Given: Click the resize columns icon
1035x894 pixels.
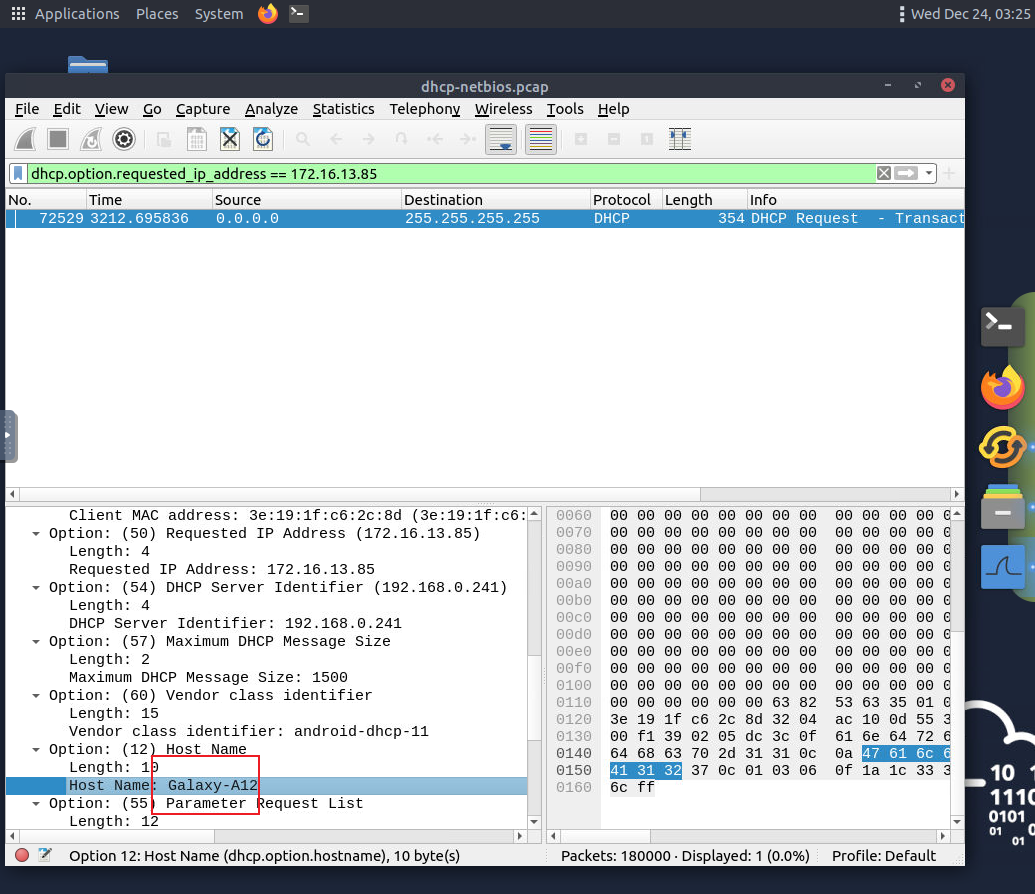Looking at the screenshot, I should [680, 139].
